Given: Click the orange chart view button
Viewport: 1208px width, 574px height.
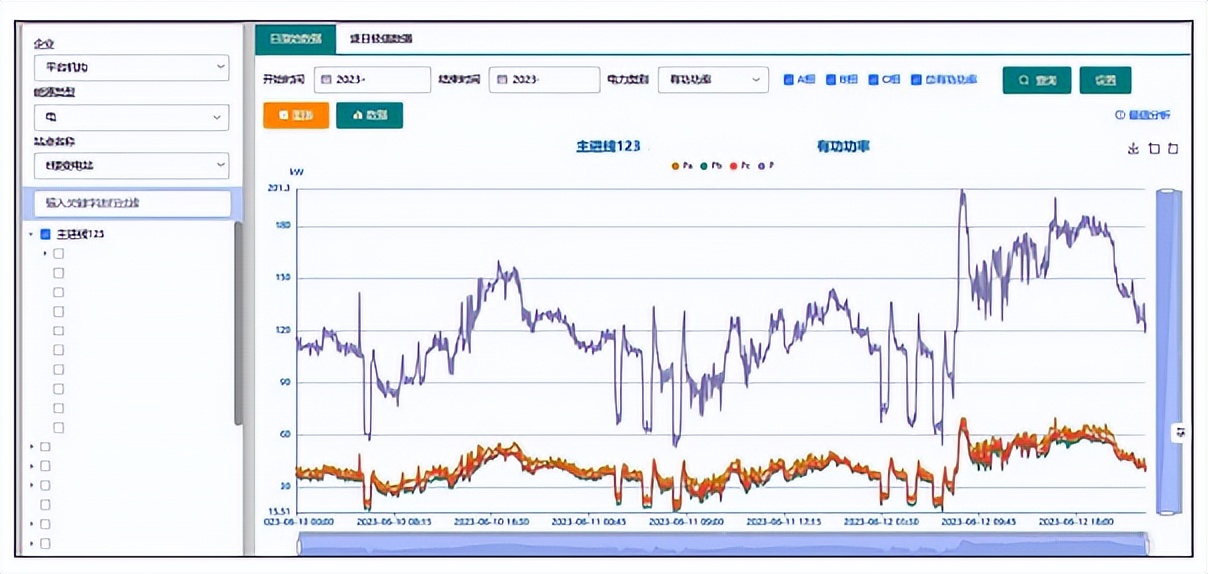Looking at the screenshot, I should point(295,115).
